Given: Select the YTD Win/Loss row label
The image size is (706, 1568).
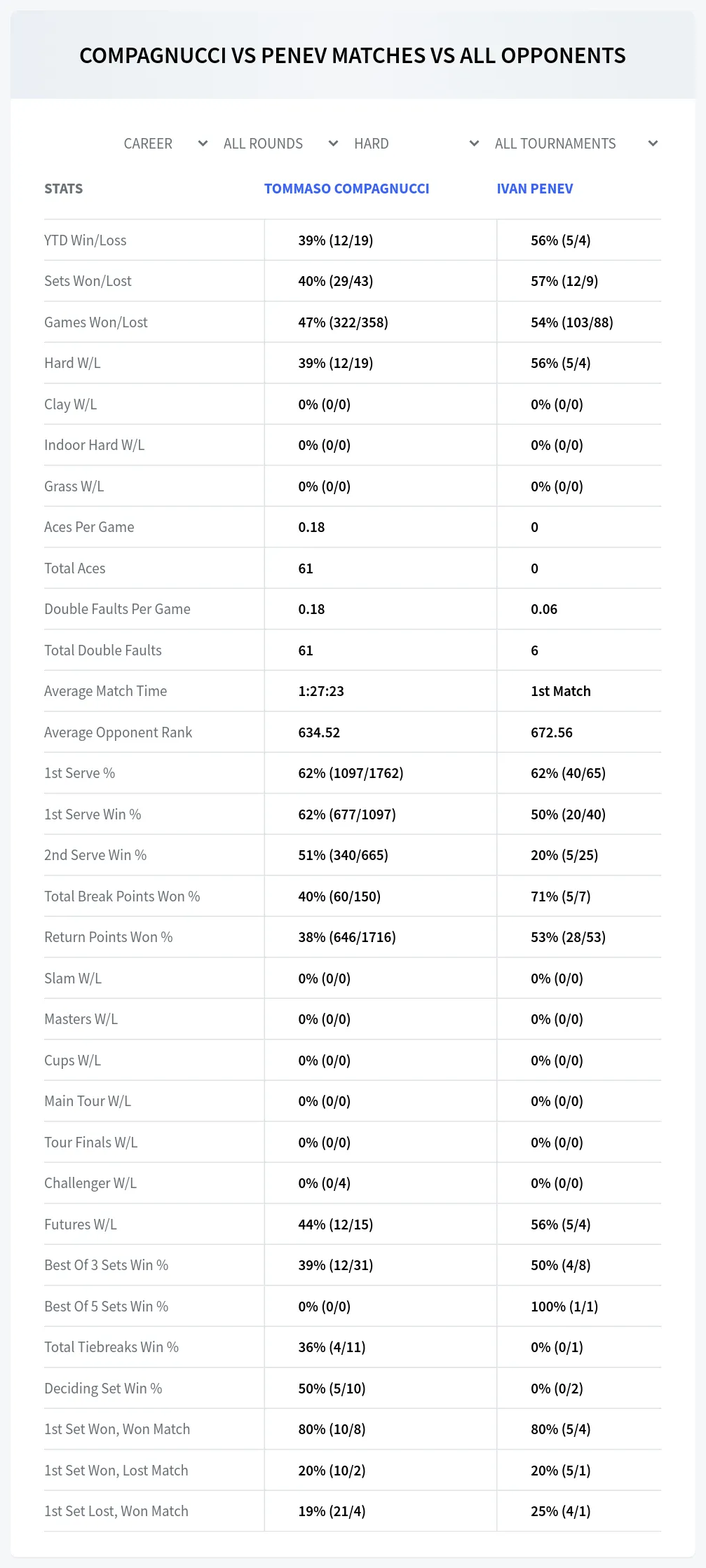Looking at the screenshot, I should [86, 240].
